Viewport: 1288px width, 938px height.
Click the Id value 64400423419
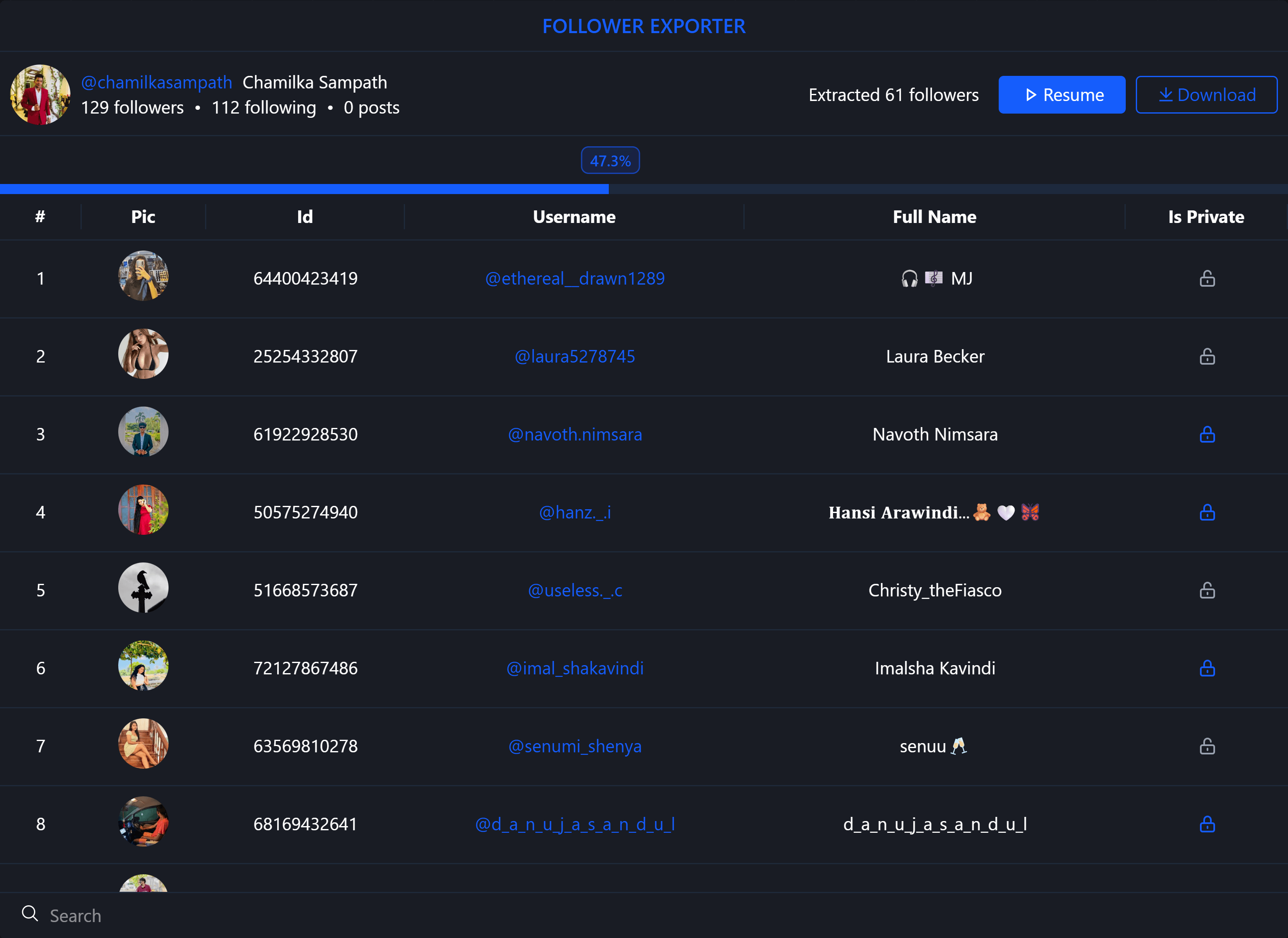pos(306,278)
